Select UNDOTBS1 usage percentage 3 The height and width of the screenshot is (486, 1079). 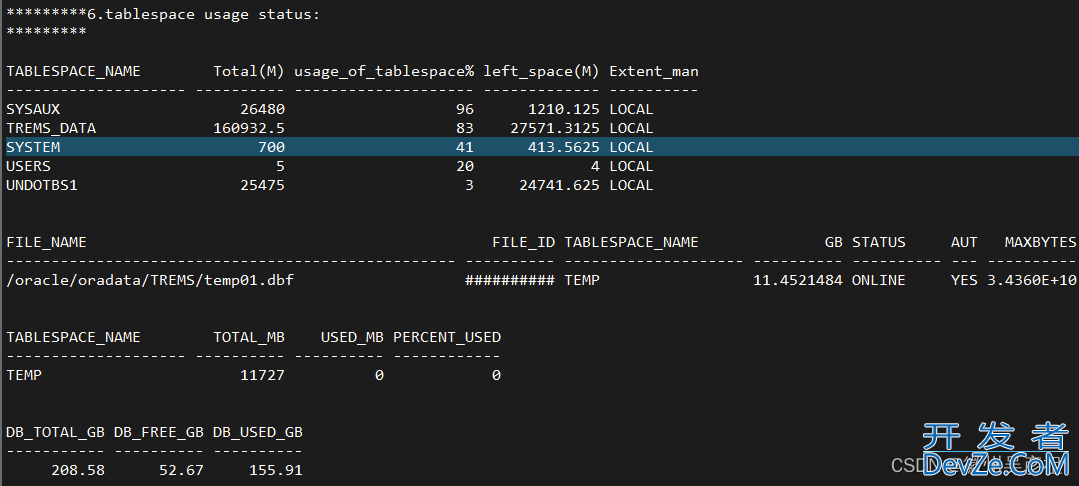tap(469, 185)
